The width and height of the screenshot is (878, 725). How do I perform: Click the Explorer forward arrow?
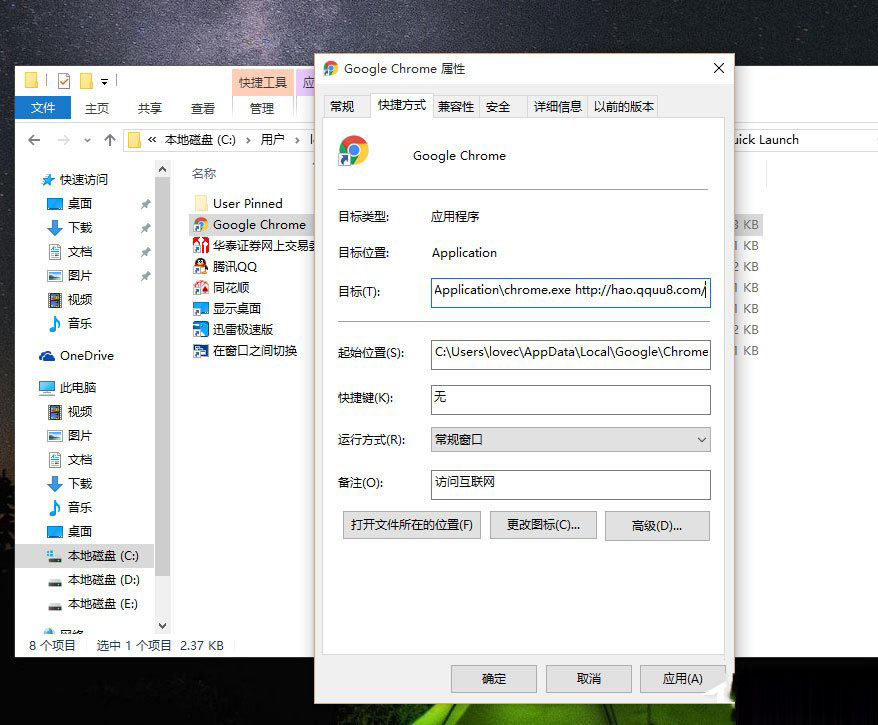coord(63,140)
